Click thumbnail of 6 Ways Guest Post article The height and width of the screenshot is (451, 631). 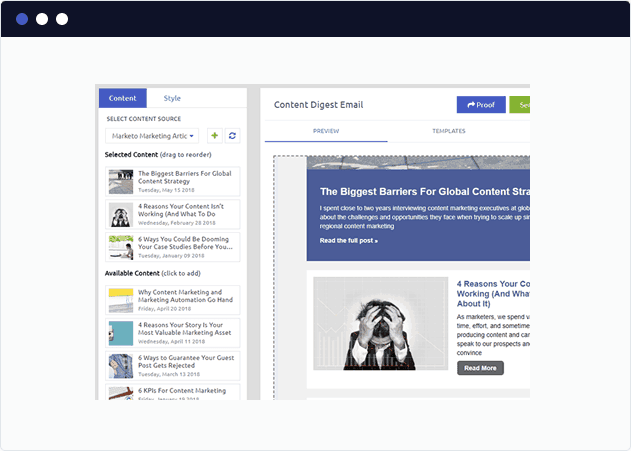point(121,366)
